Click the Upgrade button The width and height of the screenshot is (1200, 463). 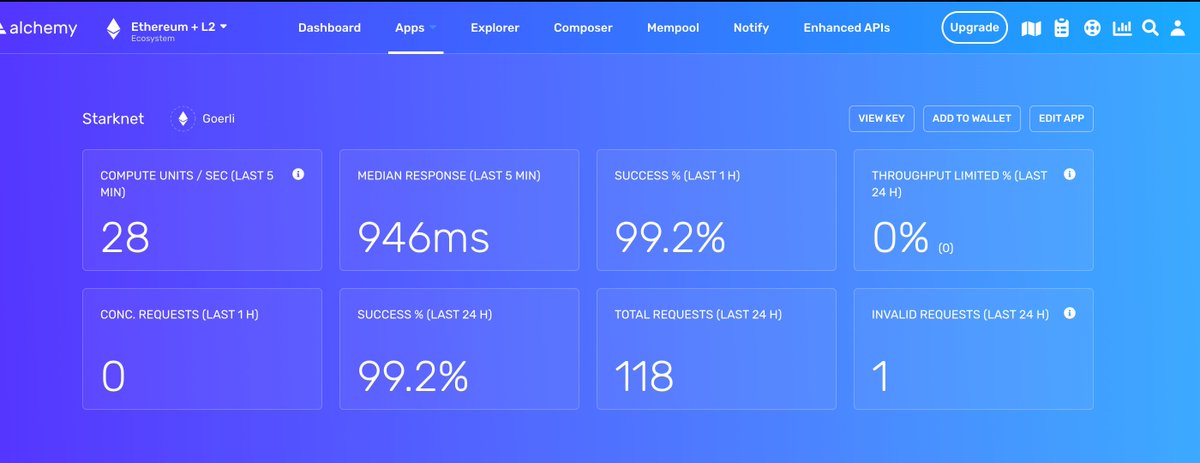click(974, 28)
